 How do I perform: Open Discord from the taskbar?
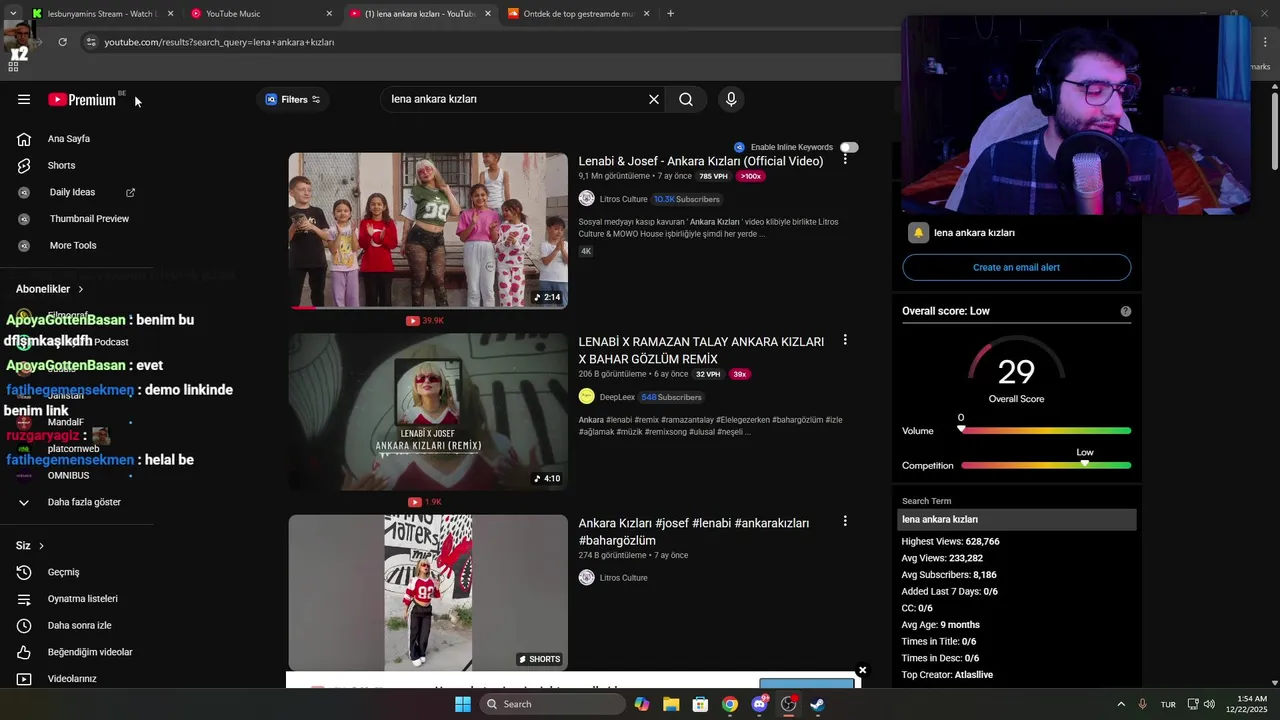point(760,704)
